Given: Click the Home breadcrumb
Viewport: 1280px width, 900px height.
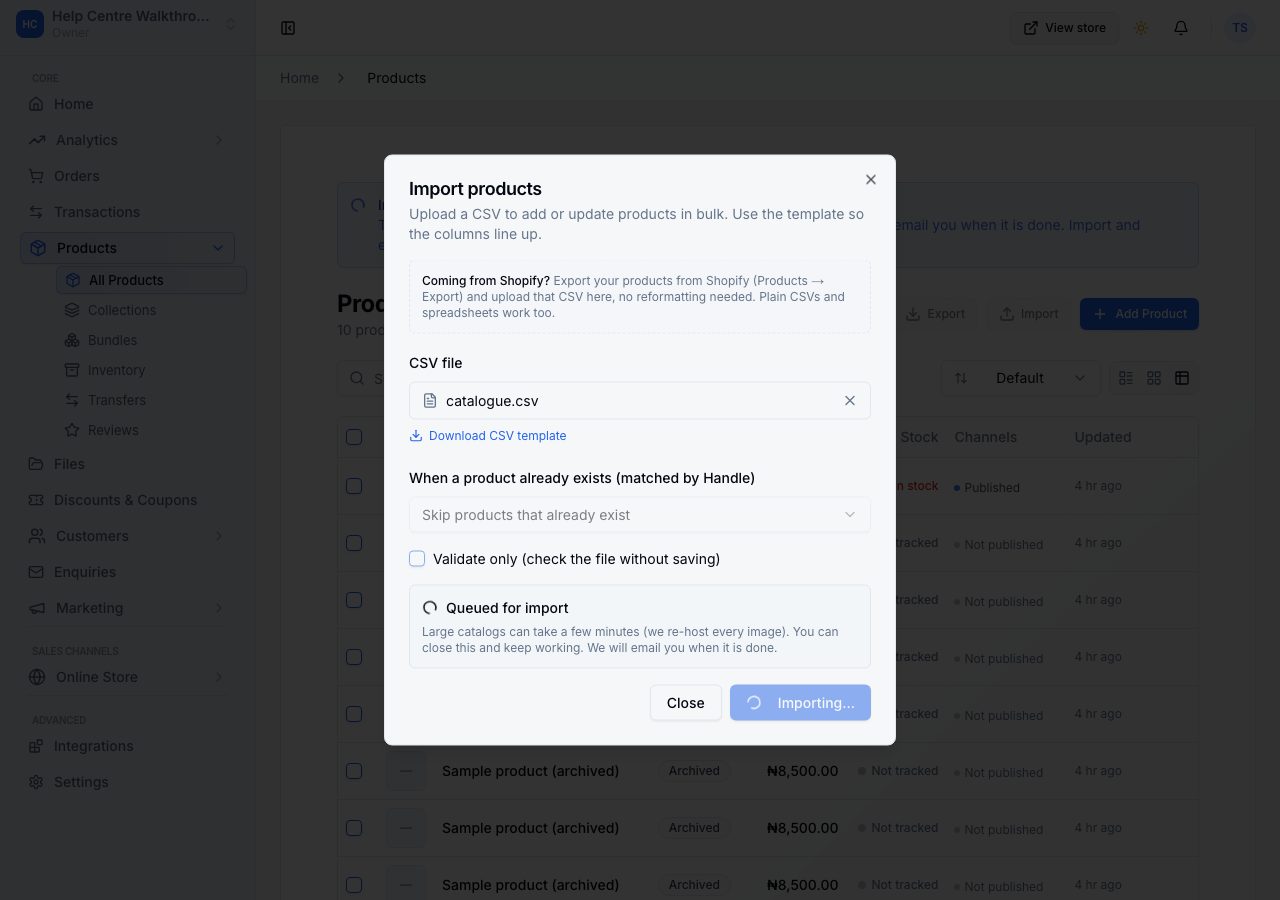Looking at the screenshot, I should 299,78.
